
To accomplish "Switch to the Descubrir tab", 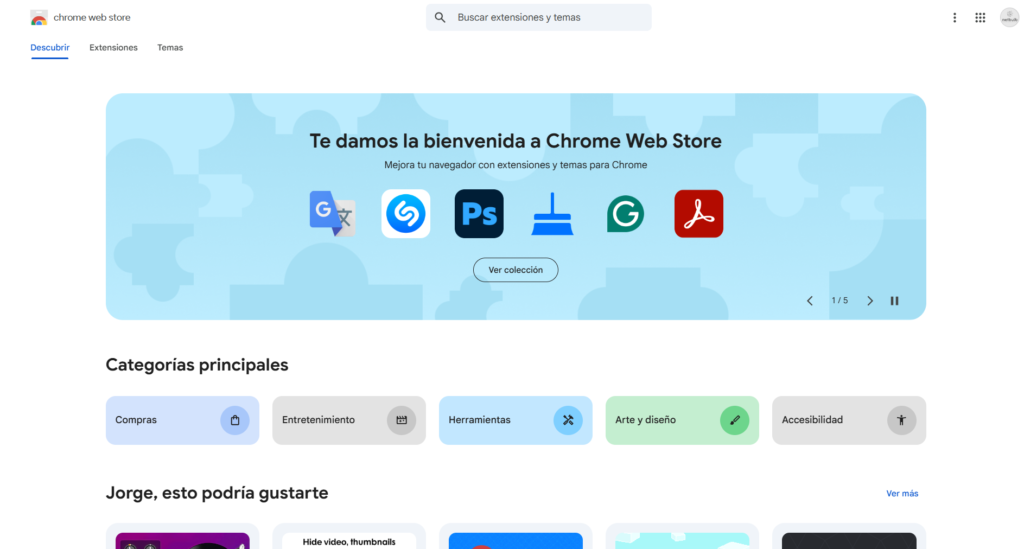I will (x=50, y=48).
